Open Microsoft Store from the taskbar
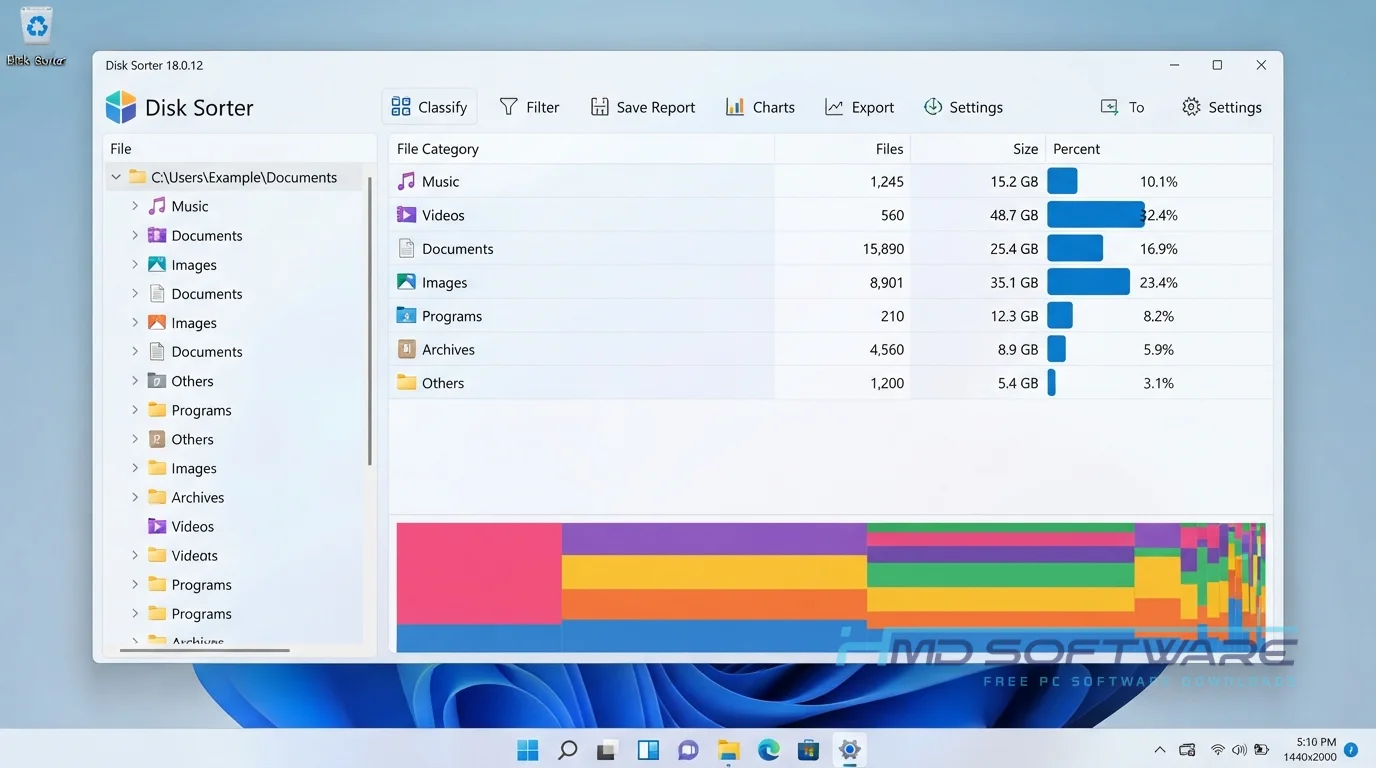 (x=808, y=750)
